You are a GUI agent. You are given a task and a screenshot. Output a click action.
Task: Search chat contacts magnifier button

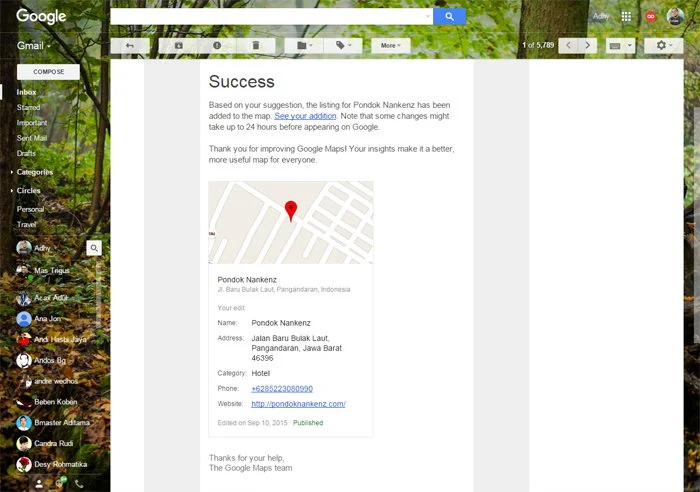(94, 248)
